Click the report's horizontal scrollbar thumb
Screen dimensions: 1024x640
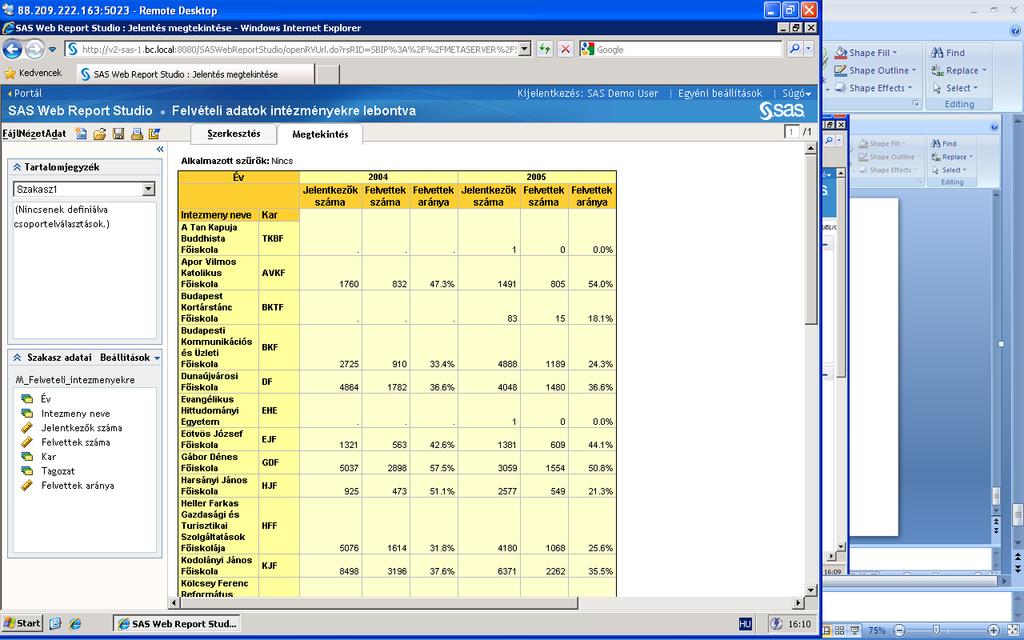pos(378,603)
